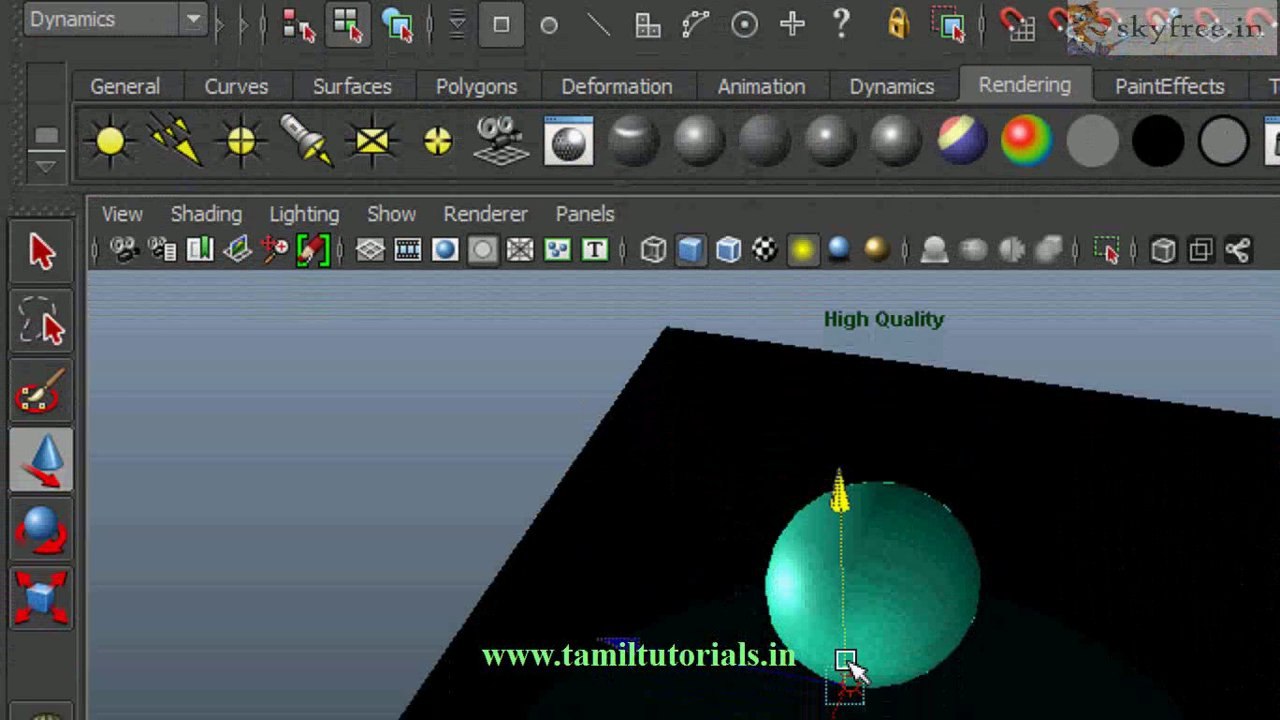Switch to select by object type mode
The width and height of the screenshot is (1280, 720).
tap(347, 25)
